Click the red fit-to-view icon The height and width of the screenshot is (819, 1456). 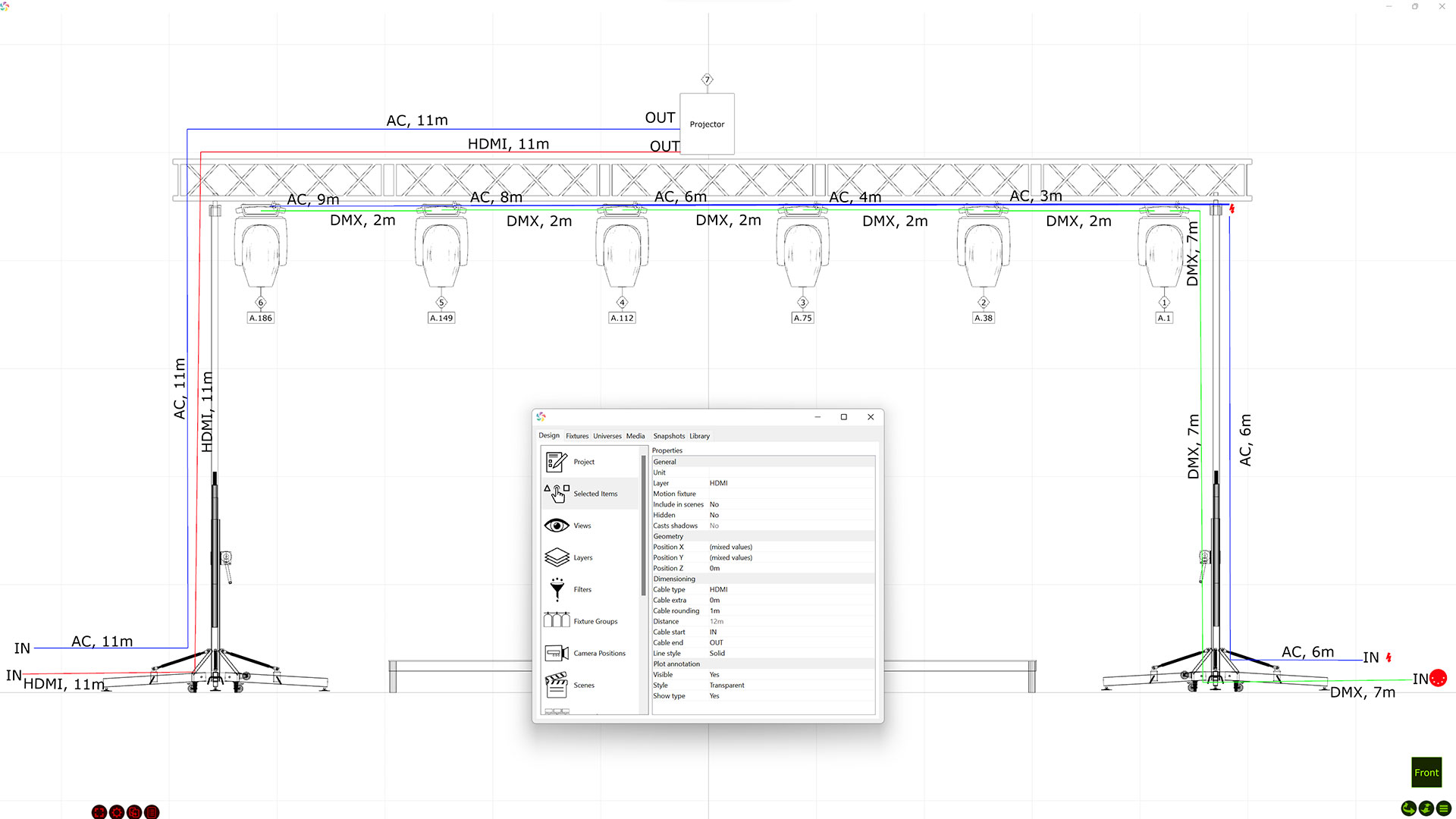(x=99, y=812)
